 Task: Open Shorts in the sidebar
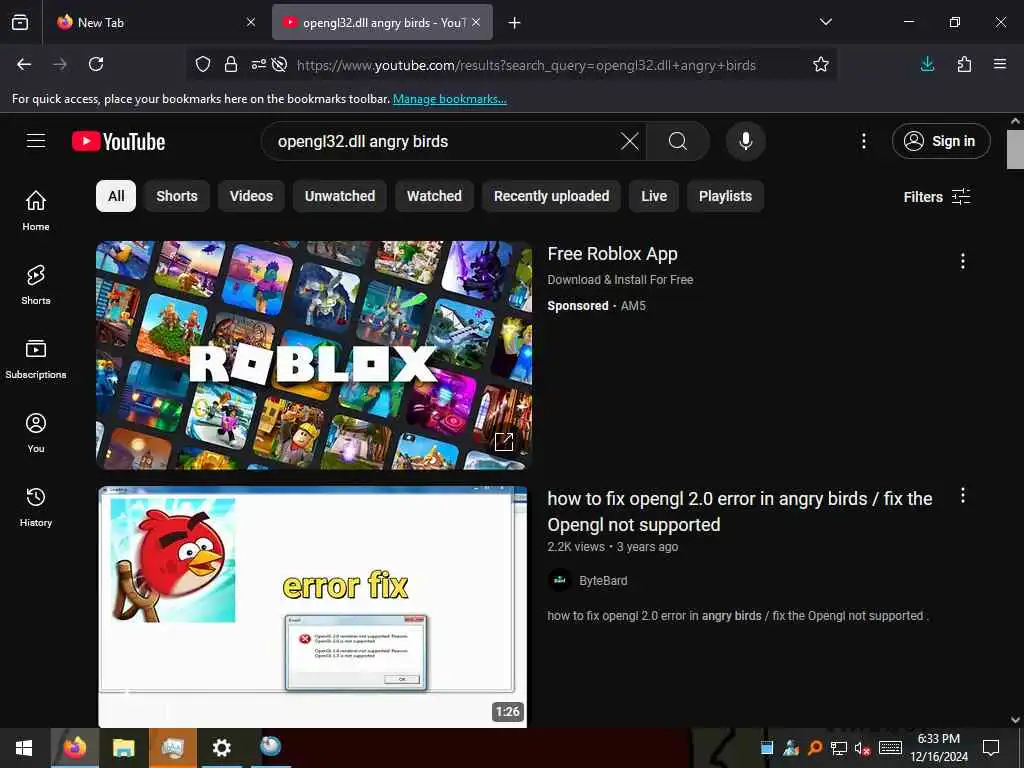pyautogui.click(x=36, y=285)
